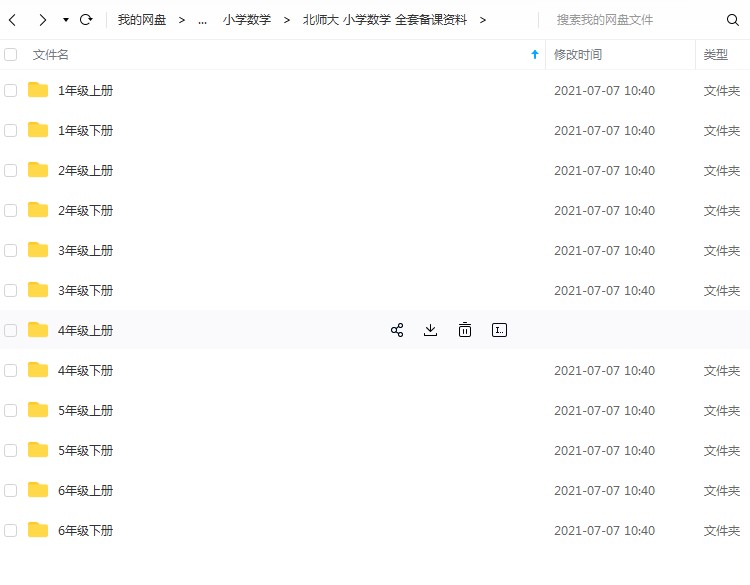The image size is (750, 585).
Task: Open the 4年级下册 folder name
Action: [86, 370]
